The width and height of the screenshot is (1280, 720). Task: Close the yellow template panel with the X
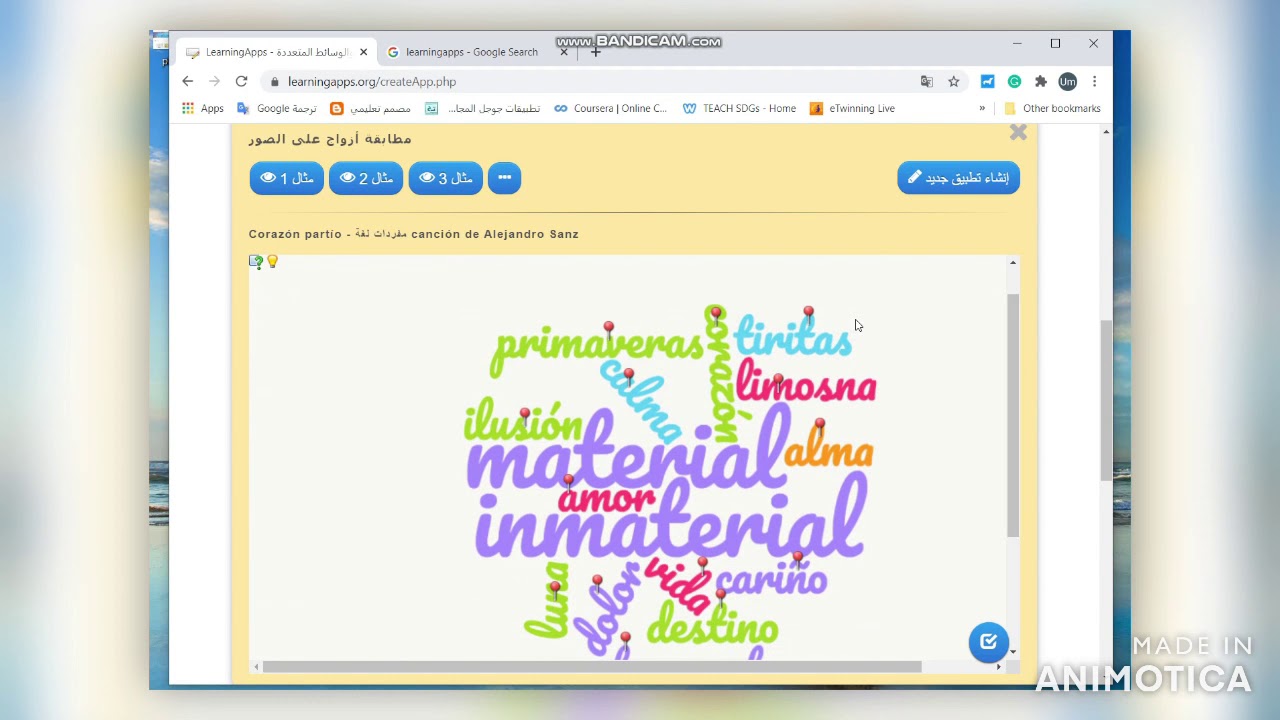(1018, 132)
